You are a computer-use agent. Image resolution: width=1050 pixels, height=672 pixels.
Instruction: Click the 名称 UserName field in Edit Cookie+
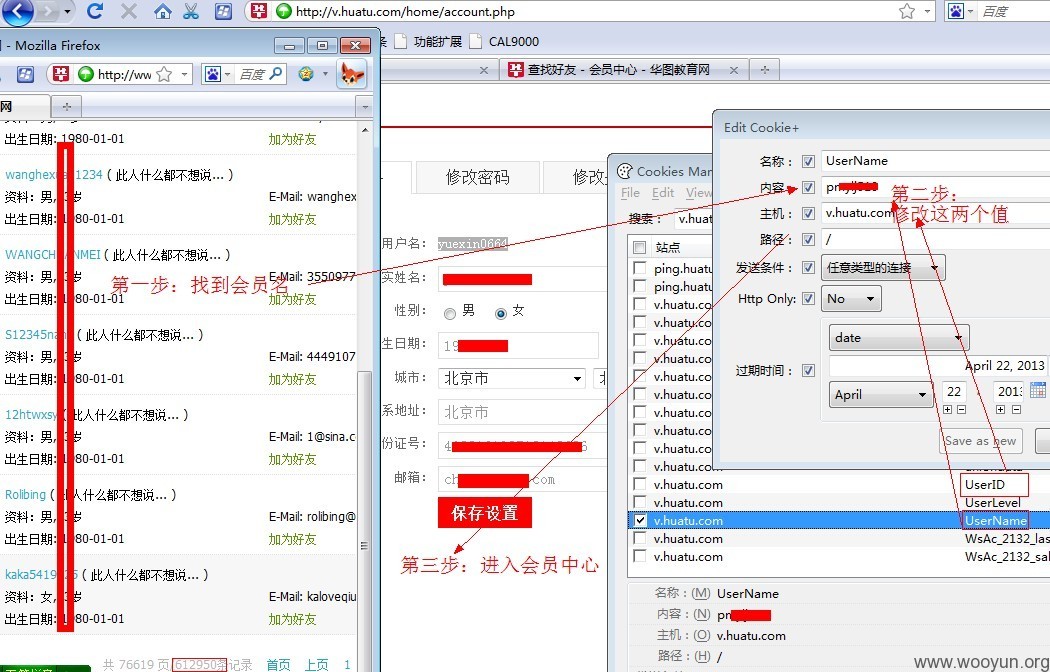coord(935,161)
